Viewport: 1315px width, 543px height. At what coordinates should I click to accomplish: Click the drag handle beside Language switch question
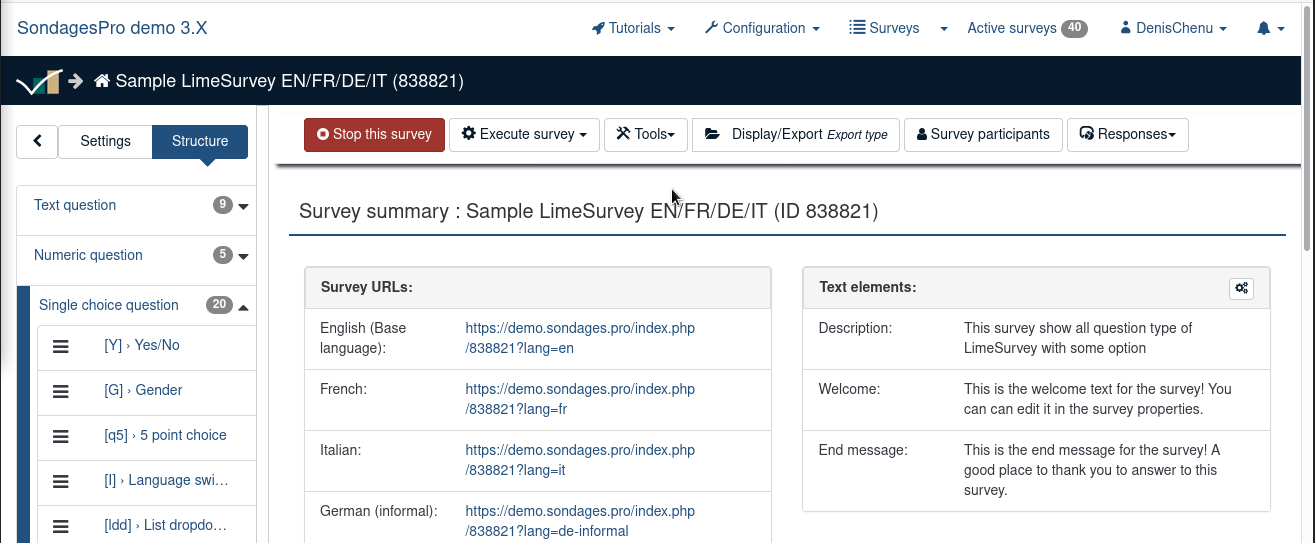(x=61, y=481)
